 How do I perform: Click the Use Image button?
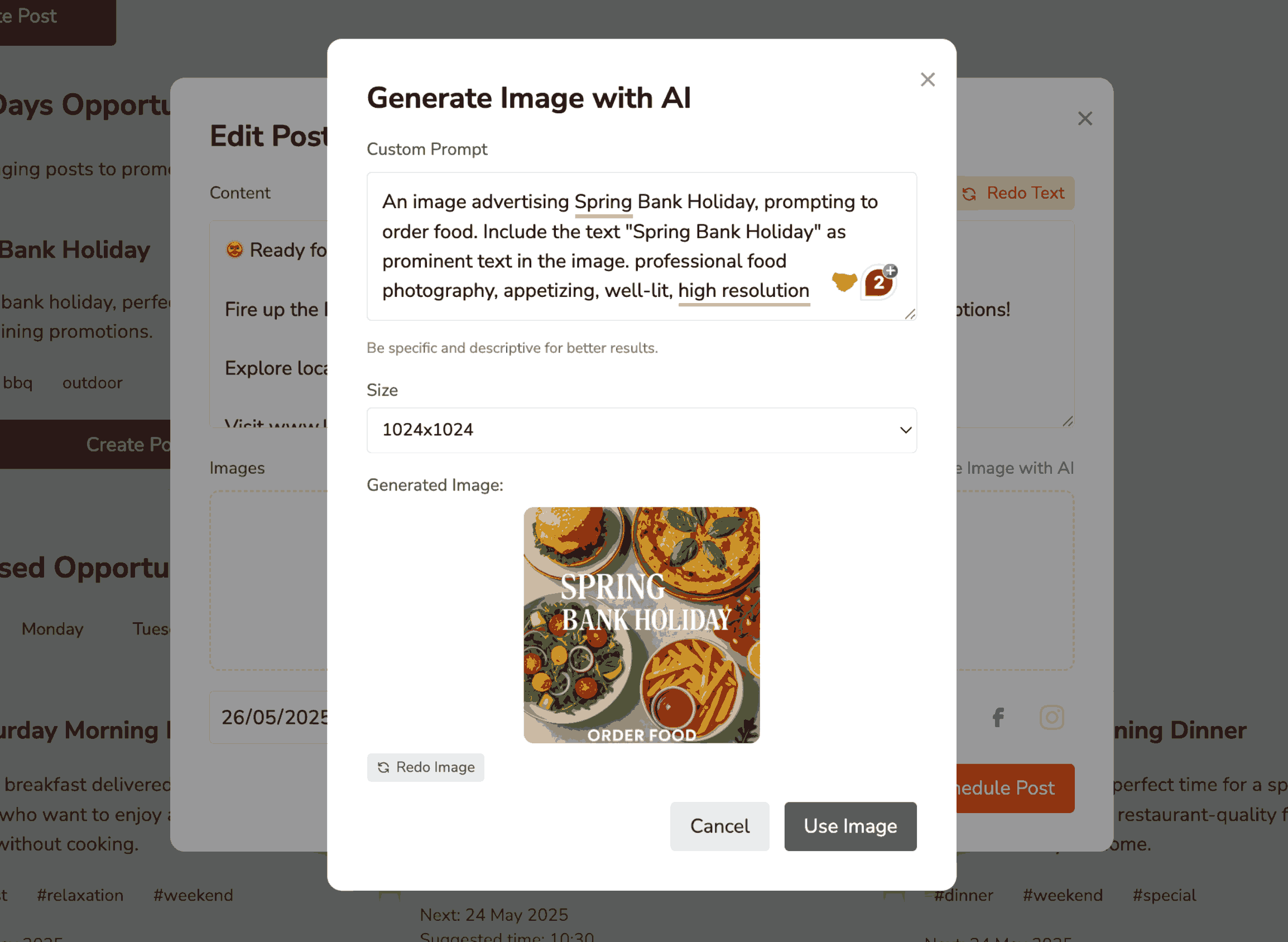click(849, 826)
